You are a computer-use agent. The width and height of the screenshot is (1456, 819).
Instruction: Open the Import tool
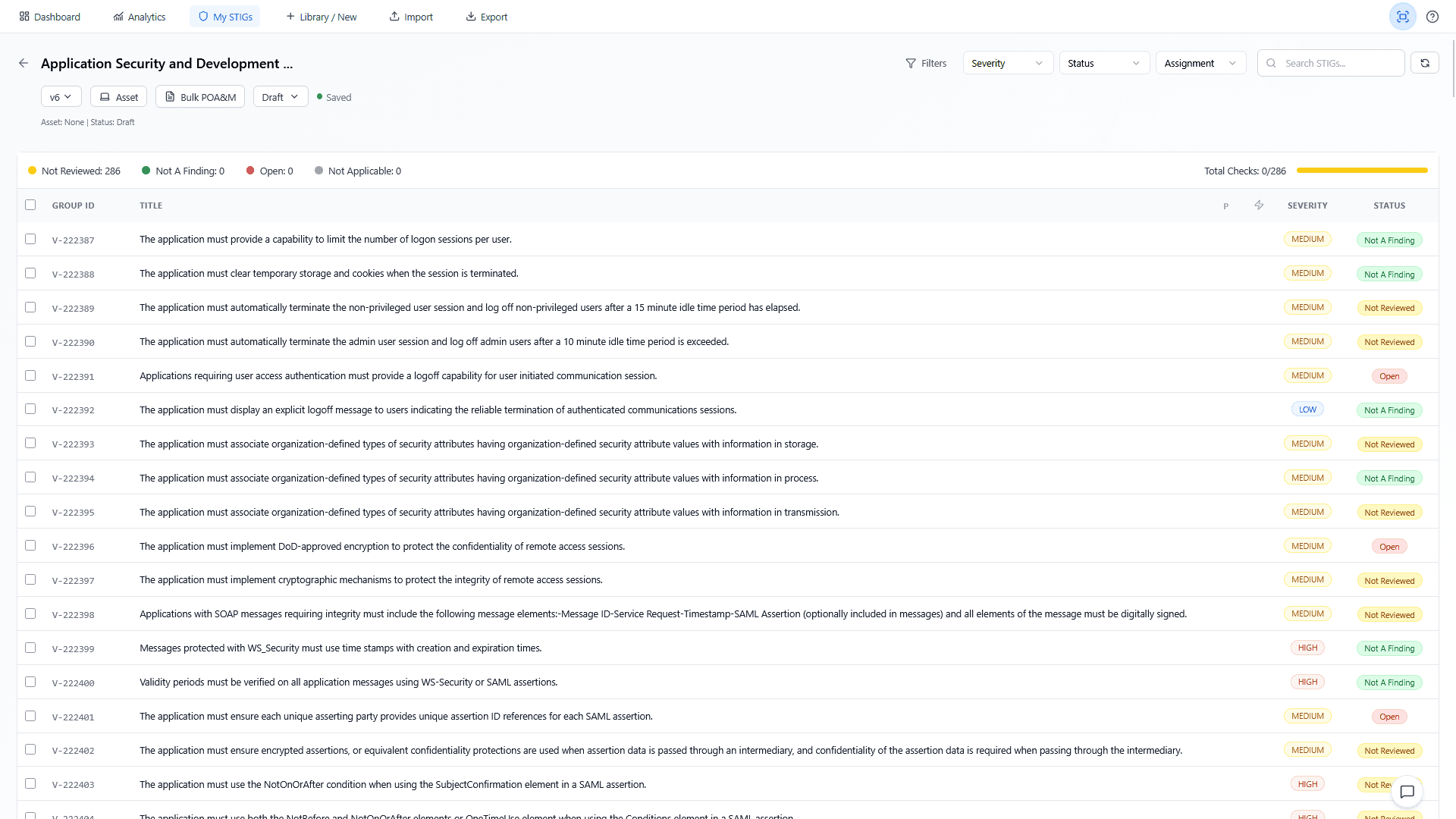[410, 16]
